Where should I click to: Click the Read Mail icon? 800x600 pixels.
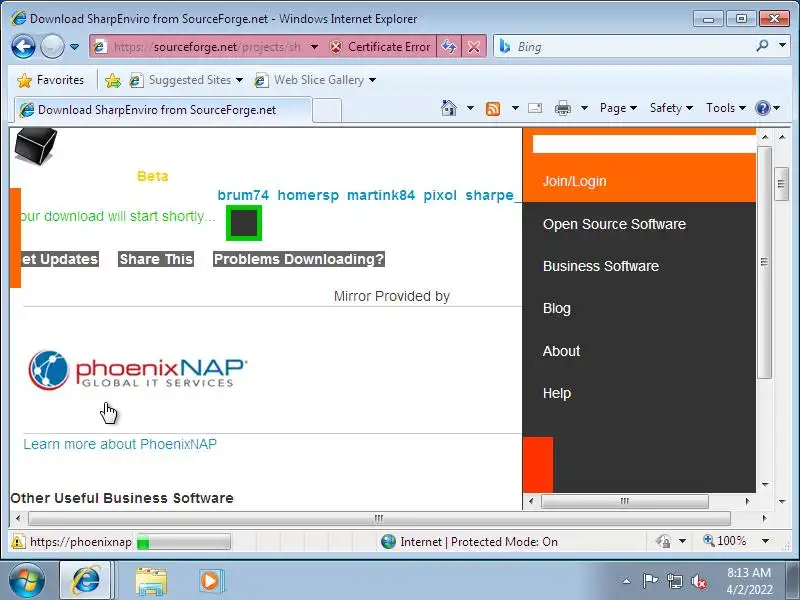535,108
